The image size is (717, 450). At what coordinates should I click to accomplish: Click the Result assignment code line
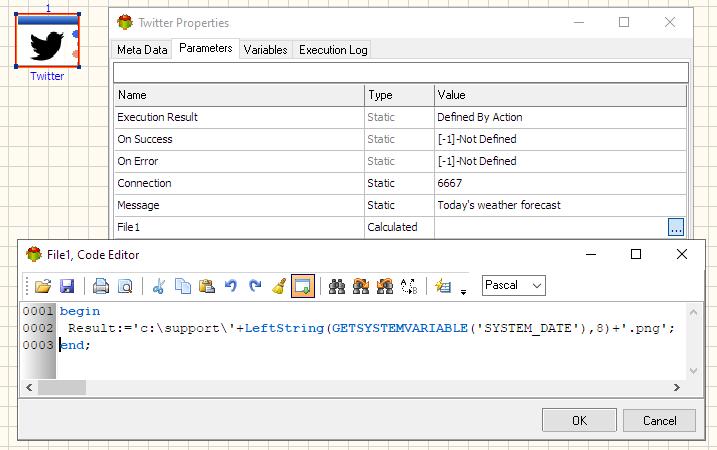(371, 328)
